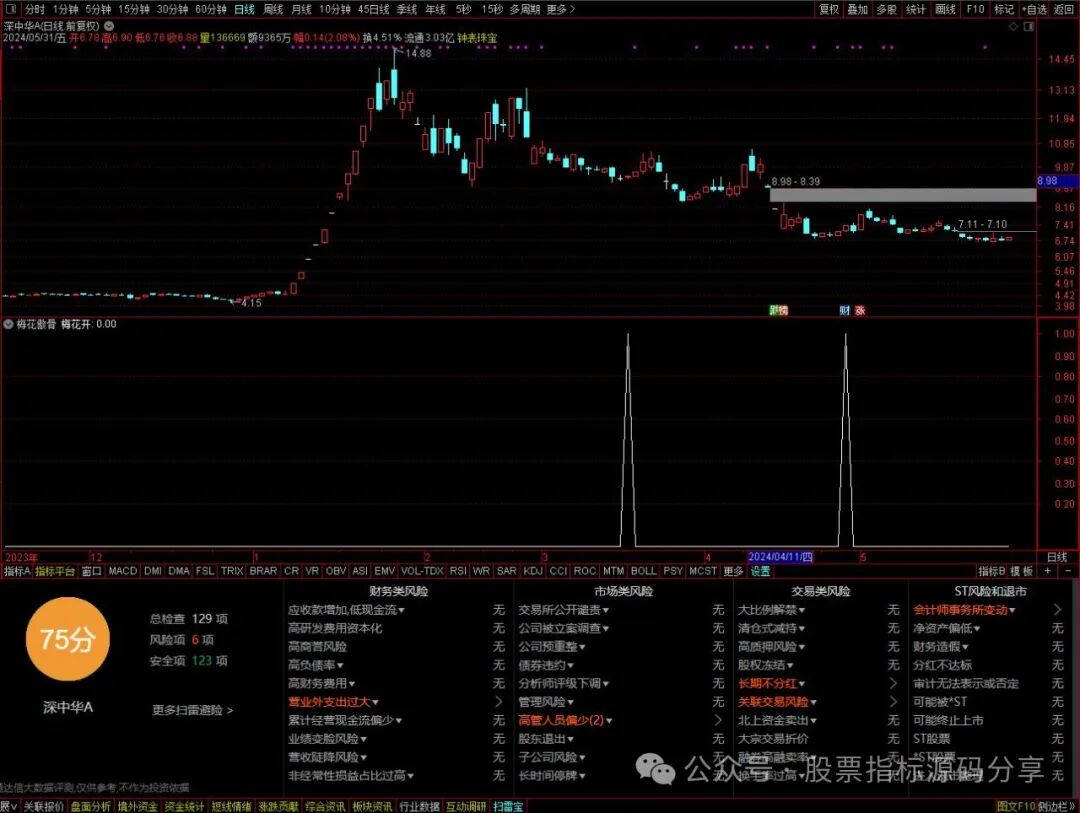Click the 返回 button
The width and height of the screenshot is (1080, 813).
[1063, 9]
